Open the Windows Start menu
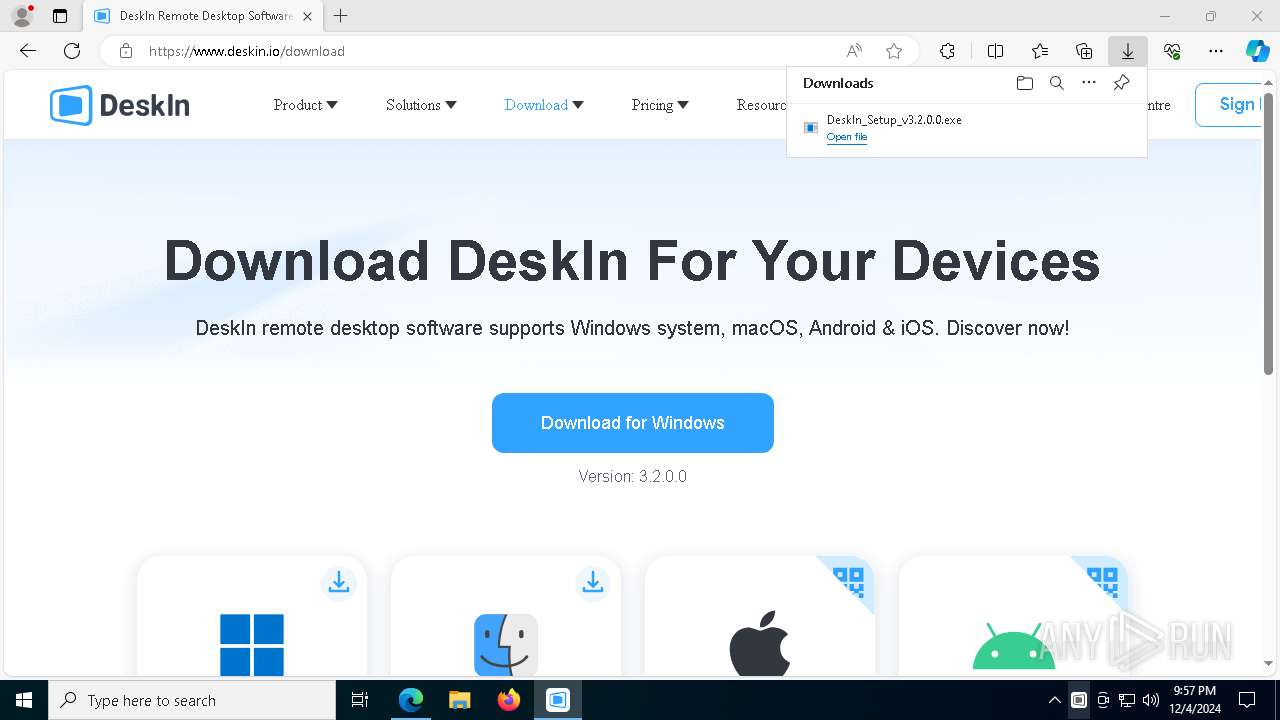Viewport: 1280px width, 720px height. pyautogui.click(x=24, y=700)
